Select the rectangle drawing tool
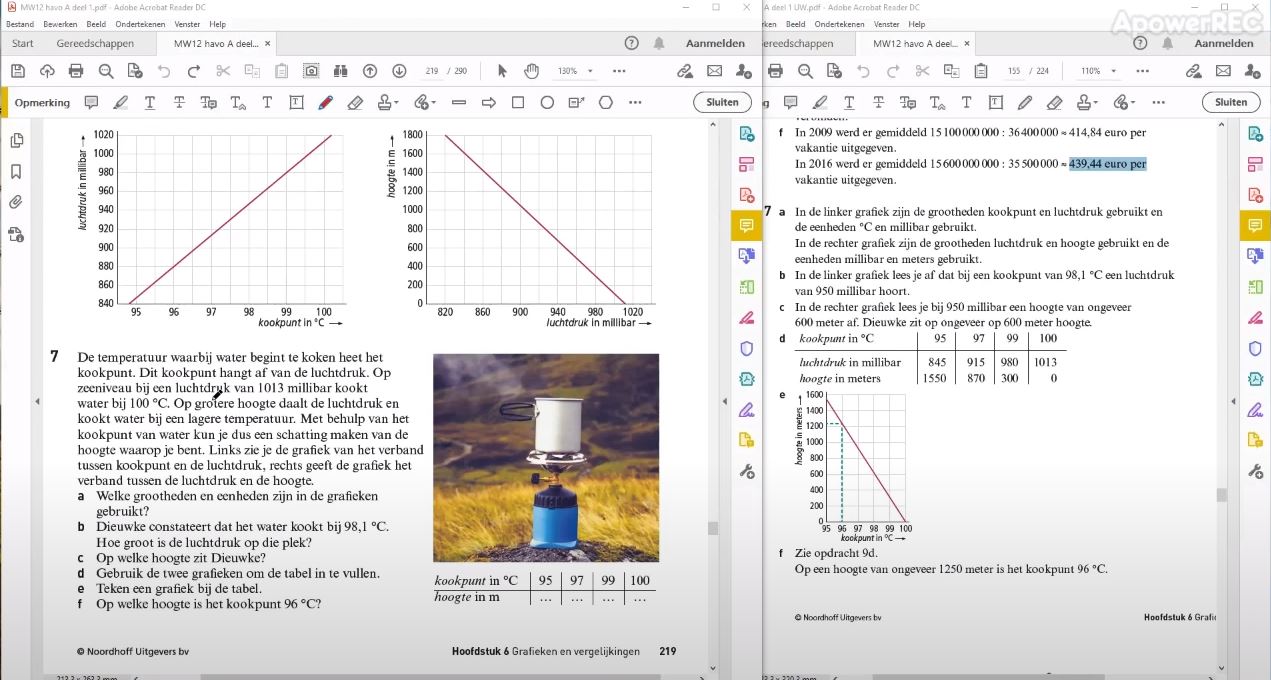 (x=518, y=102)
